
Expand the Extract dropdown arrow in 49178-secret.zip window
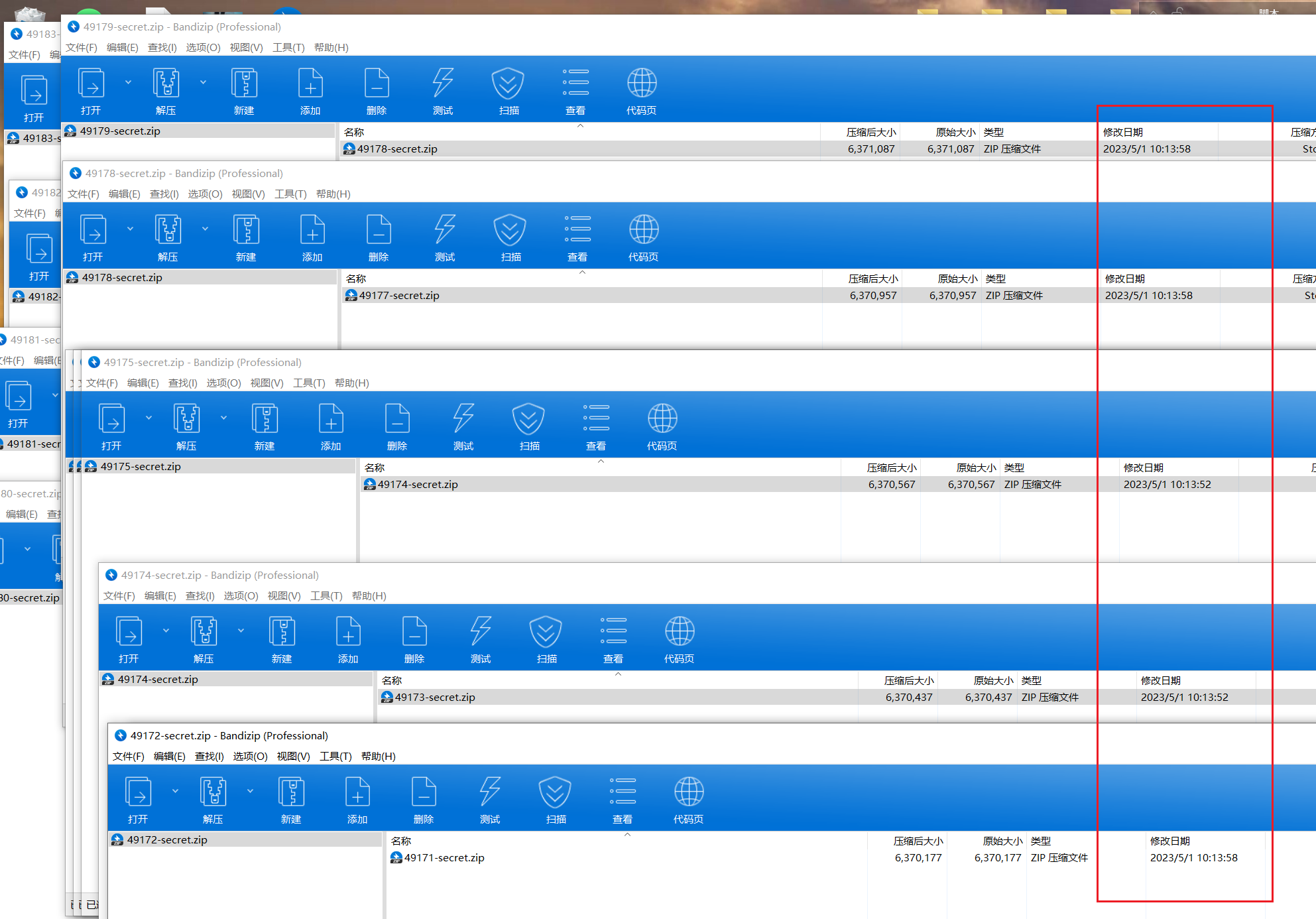point(205,229)
